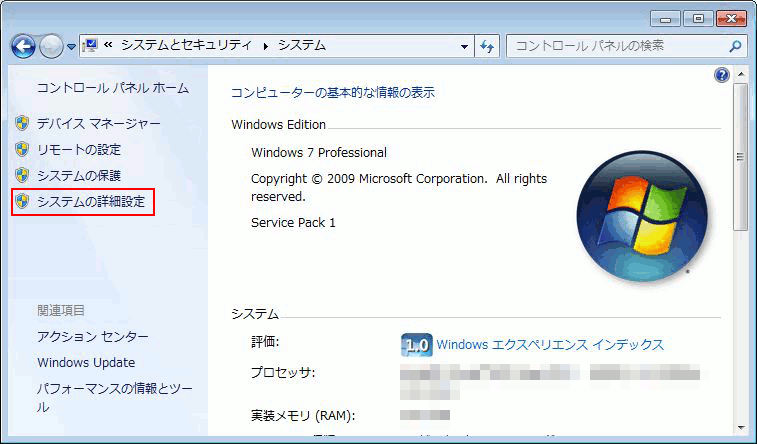The width and height of the screenshot is (757, 444).
Task: Open コントロール パネル ホーム
Action: [112, 88]
